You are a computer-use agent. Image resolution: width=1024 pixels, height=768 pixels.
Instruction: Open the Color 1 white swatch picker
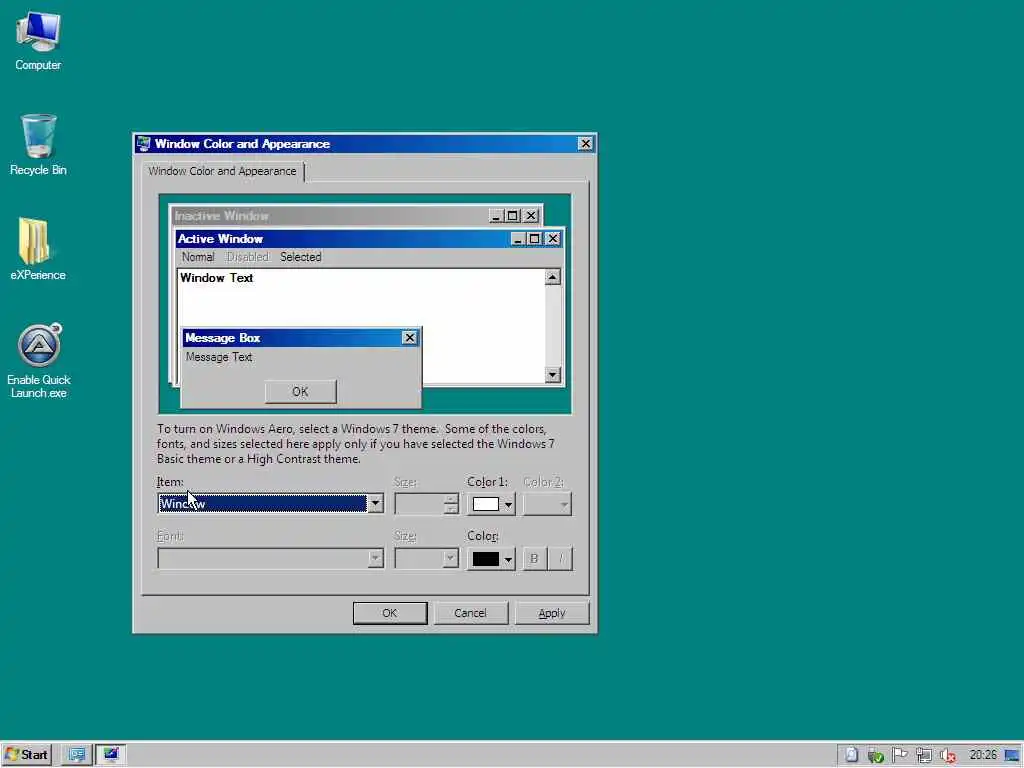(491, 504)
